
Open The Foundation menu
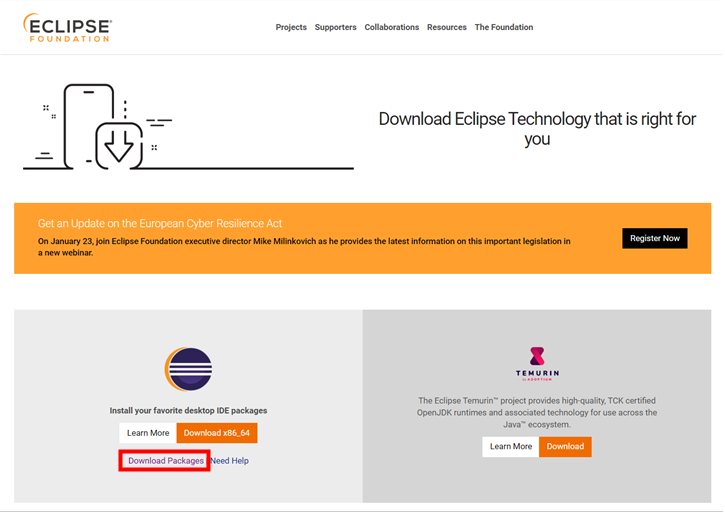coord(504,27)
